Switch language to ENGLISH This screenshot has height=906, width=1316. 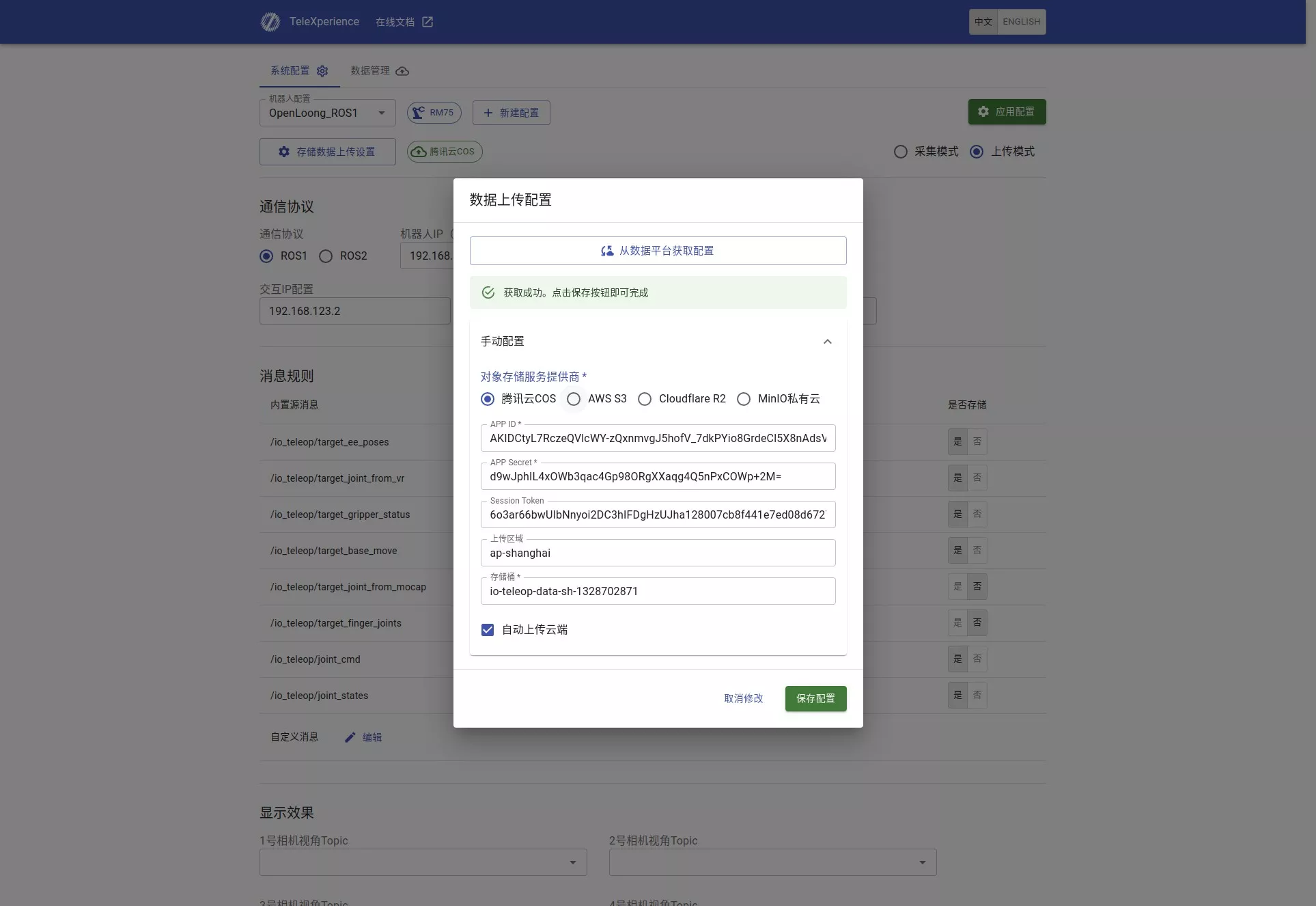1022,22
